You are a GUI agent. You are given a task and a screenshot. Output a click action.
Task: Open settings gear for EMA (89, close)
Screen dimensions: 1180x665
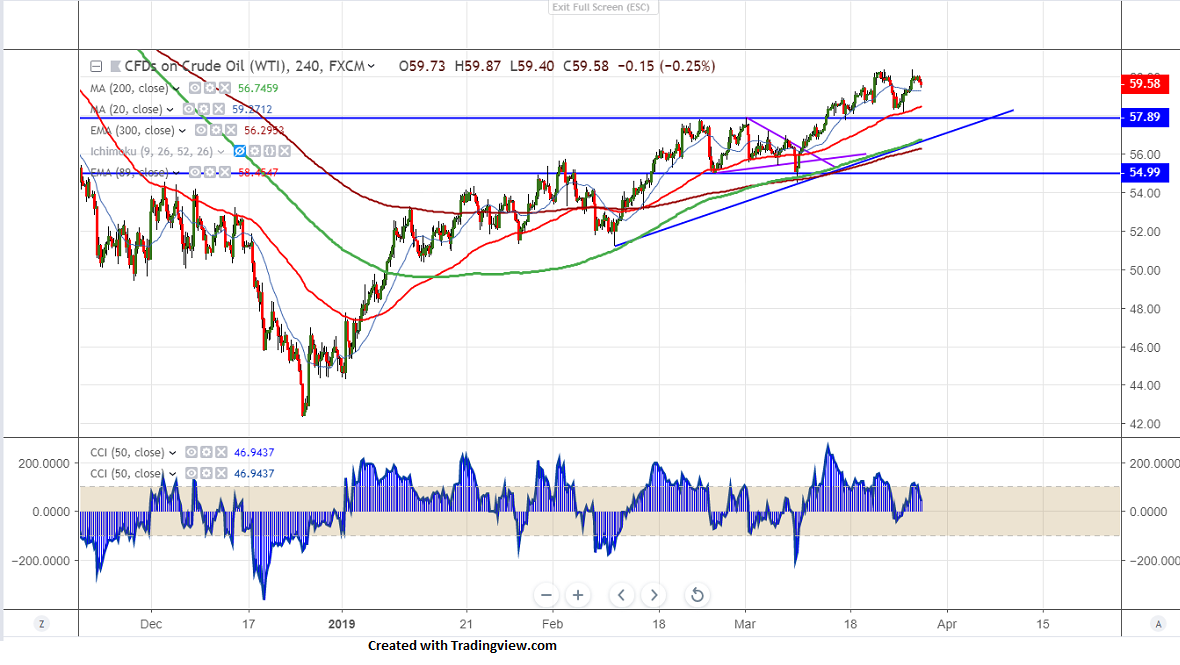click(x=209, y=172)
